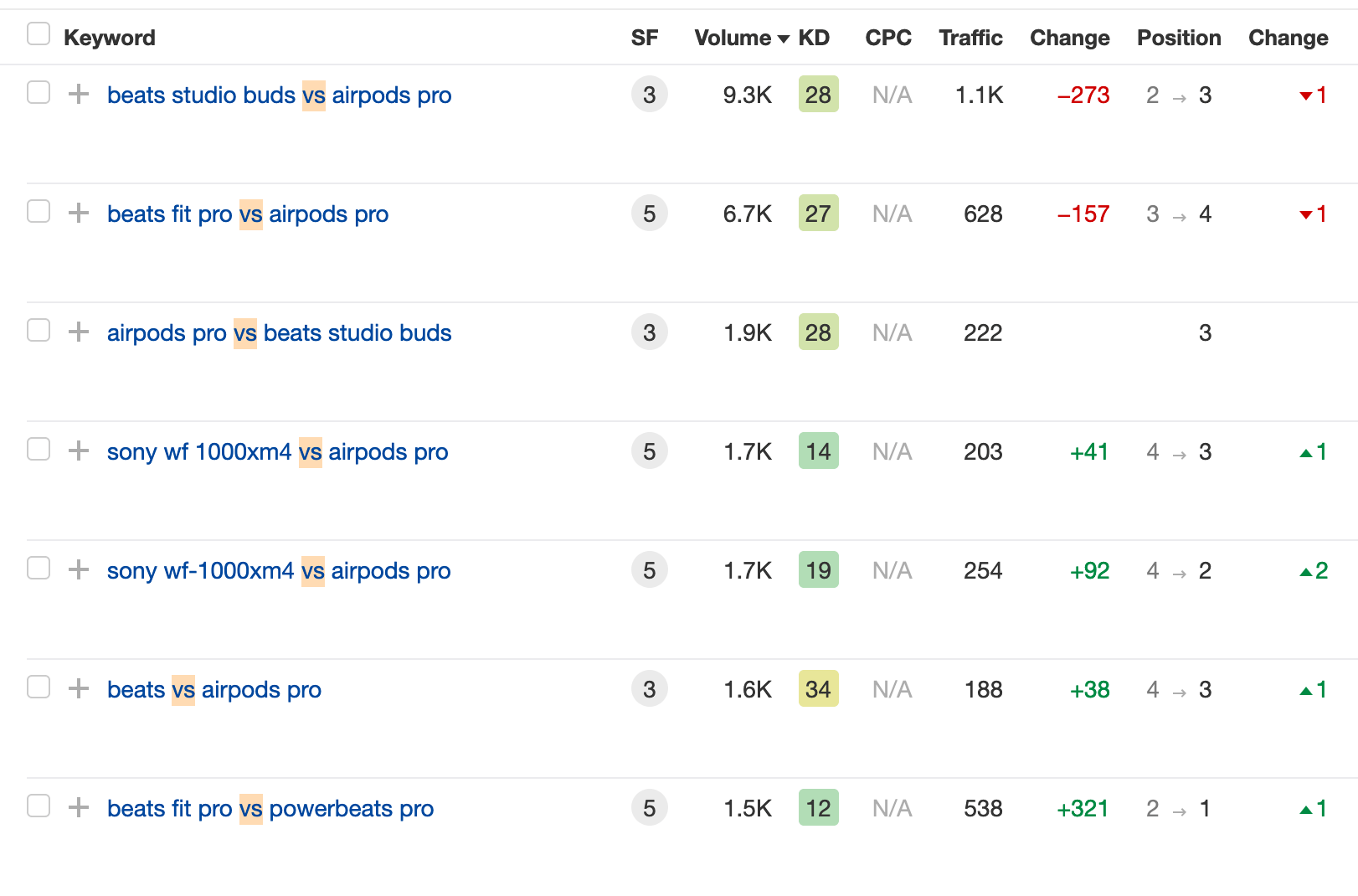This screenshot has height=896, width=1358.
Task: Click the plus icon beside "sony wf-1000xm4 vs airpods pro"
Action: pyautogui.click(x=78, y=569)
